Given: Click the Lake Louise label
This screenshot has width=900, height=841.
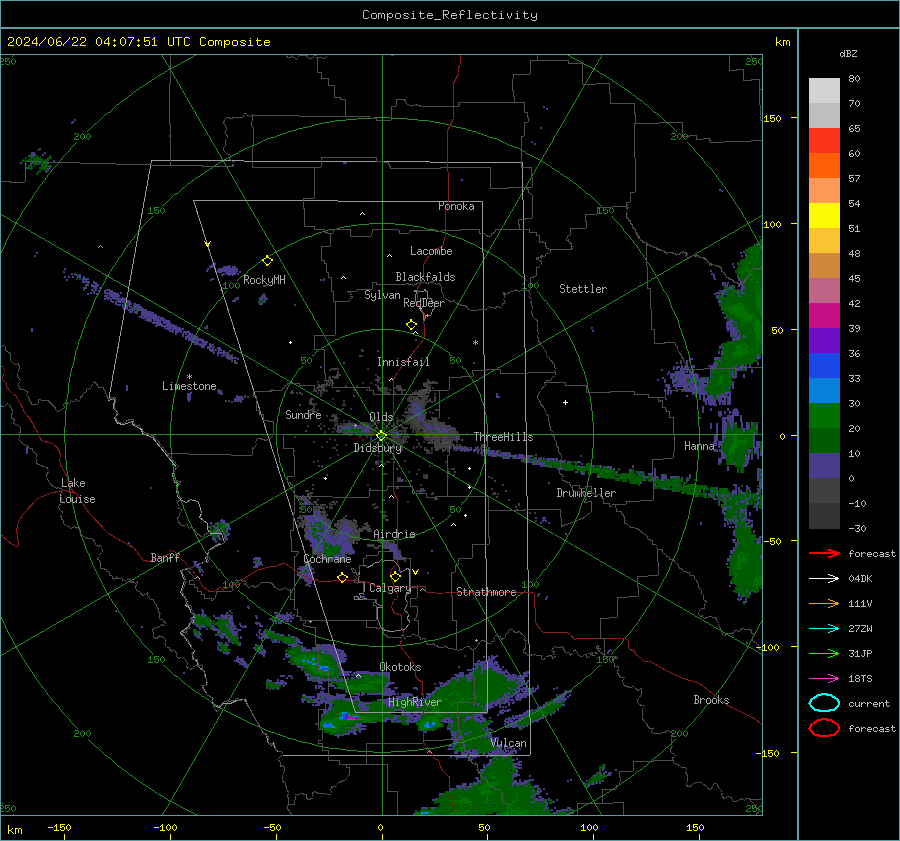Looking at the screenshot, I should coord(77,491).
